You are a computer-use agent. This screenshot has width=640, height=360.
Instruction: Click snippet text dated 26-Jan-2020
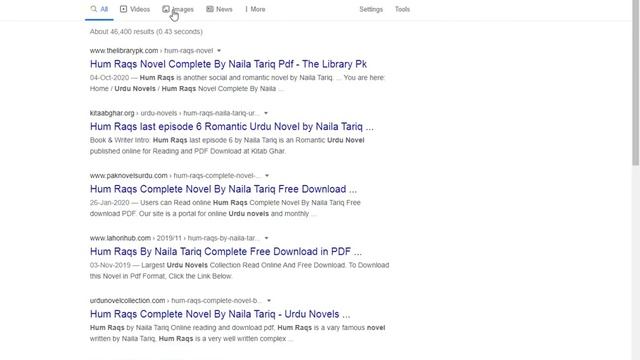(225, 208)
